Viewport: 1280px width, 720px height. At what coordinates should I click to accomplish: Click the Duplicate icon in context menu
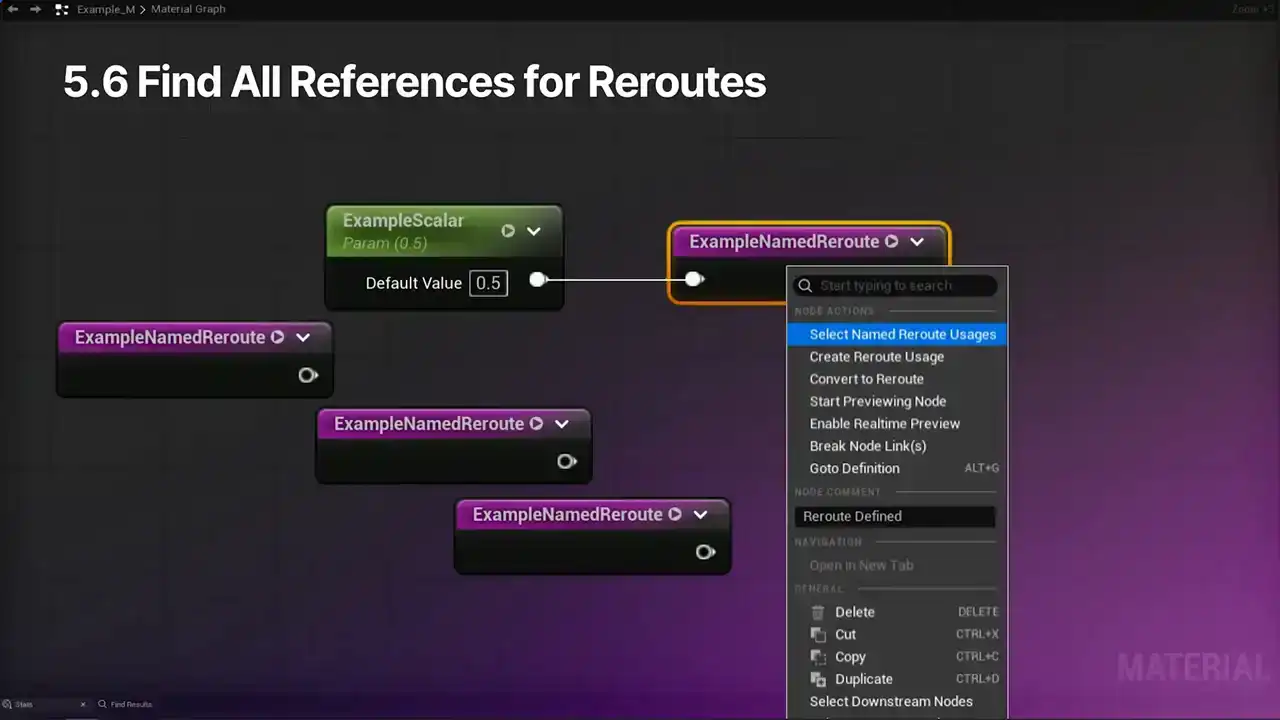818,679
